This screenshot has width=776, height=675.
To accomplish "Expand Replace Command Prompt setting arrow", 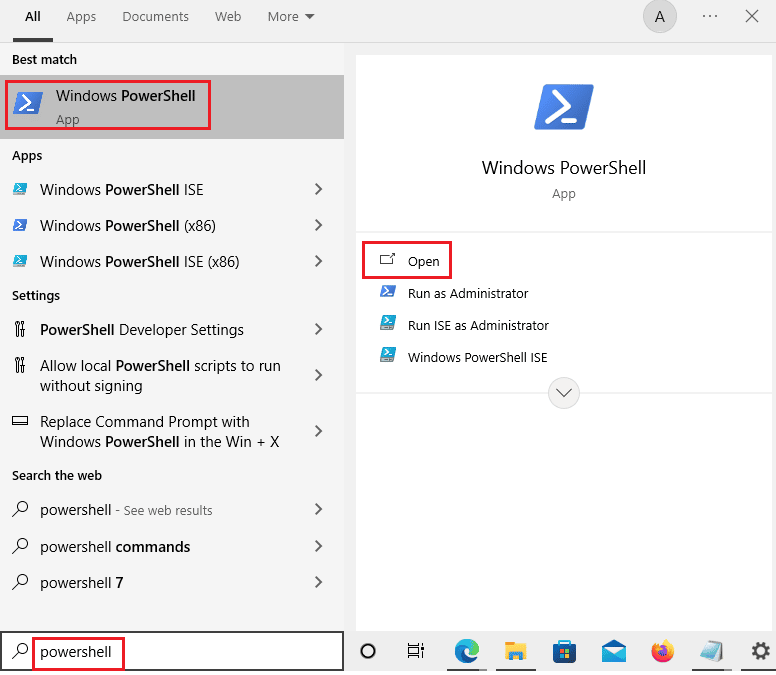I will coord(319,431).
